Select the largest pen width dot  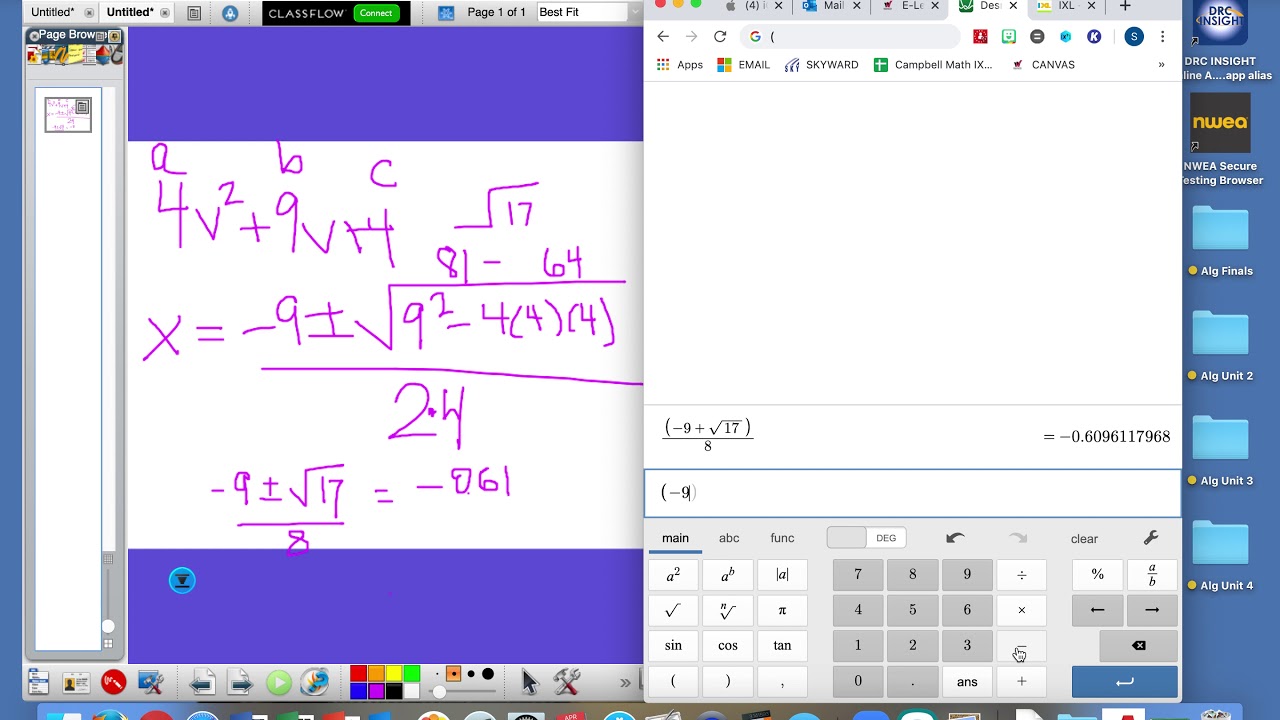tap(488, 674)
